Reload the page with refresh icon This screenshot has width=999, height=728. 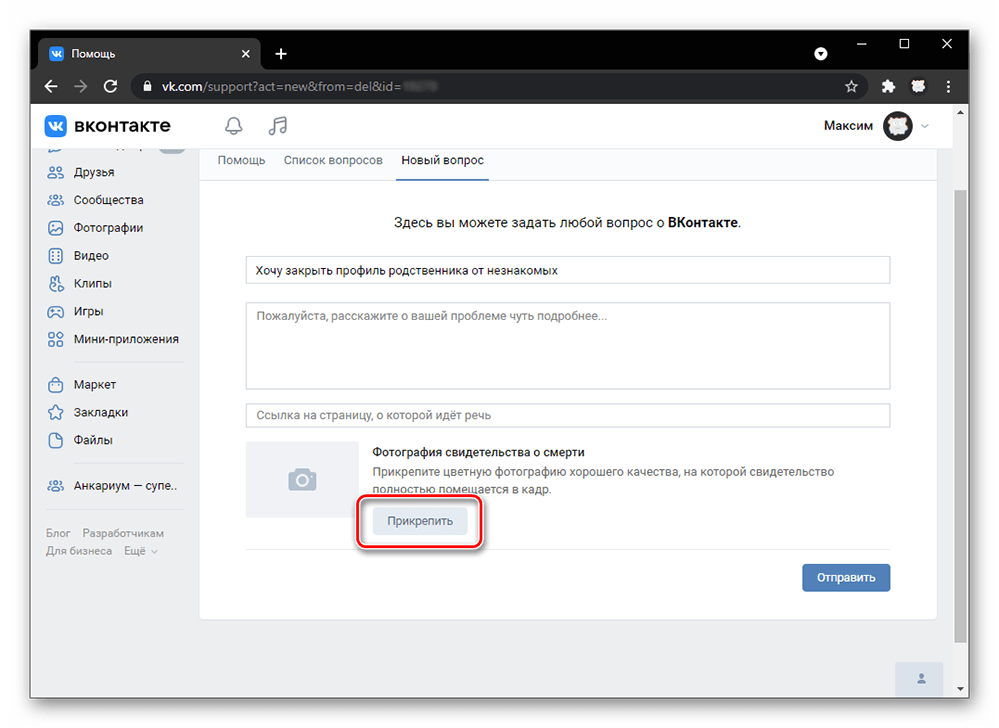[x=110, y=87]
